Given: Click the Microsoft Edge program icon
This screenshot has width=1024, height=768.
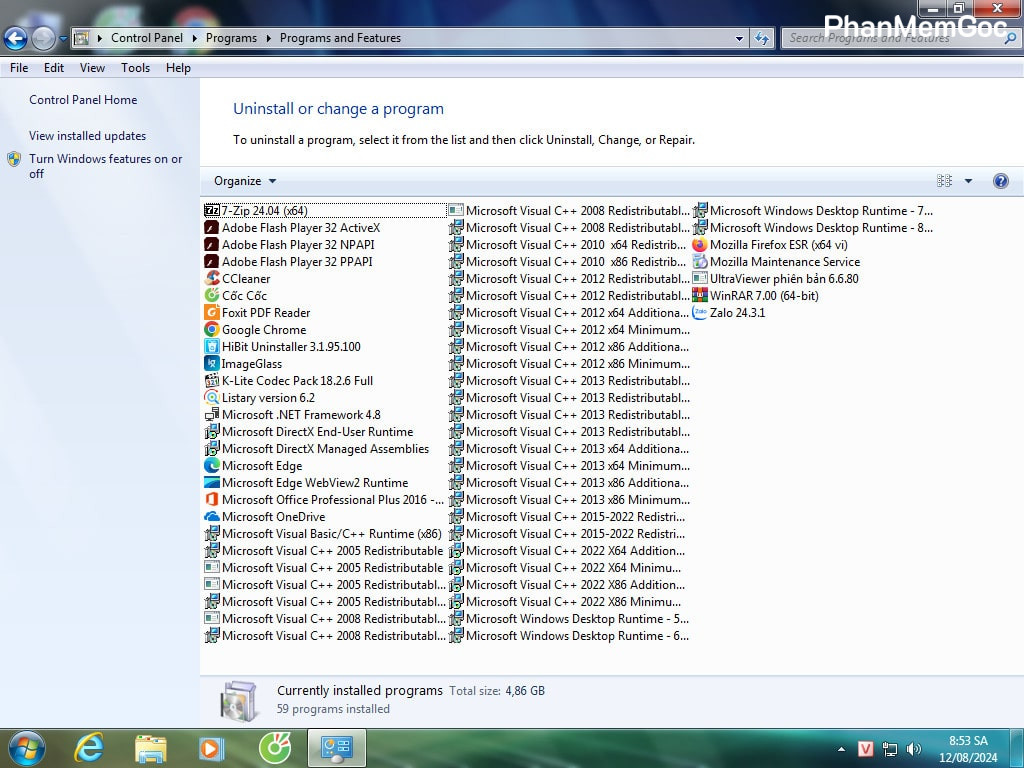Looking at the screenshot, I should (x=212, y=466).
